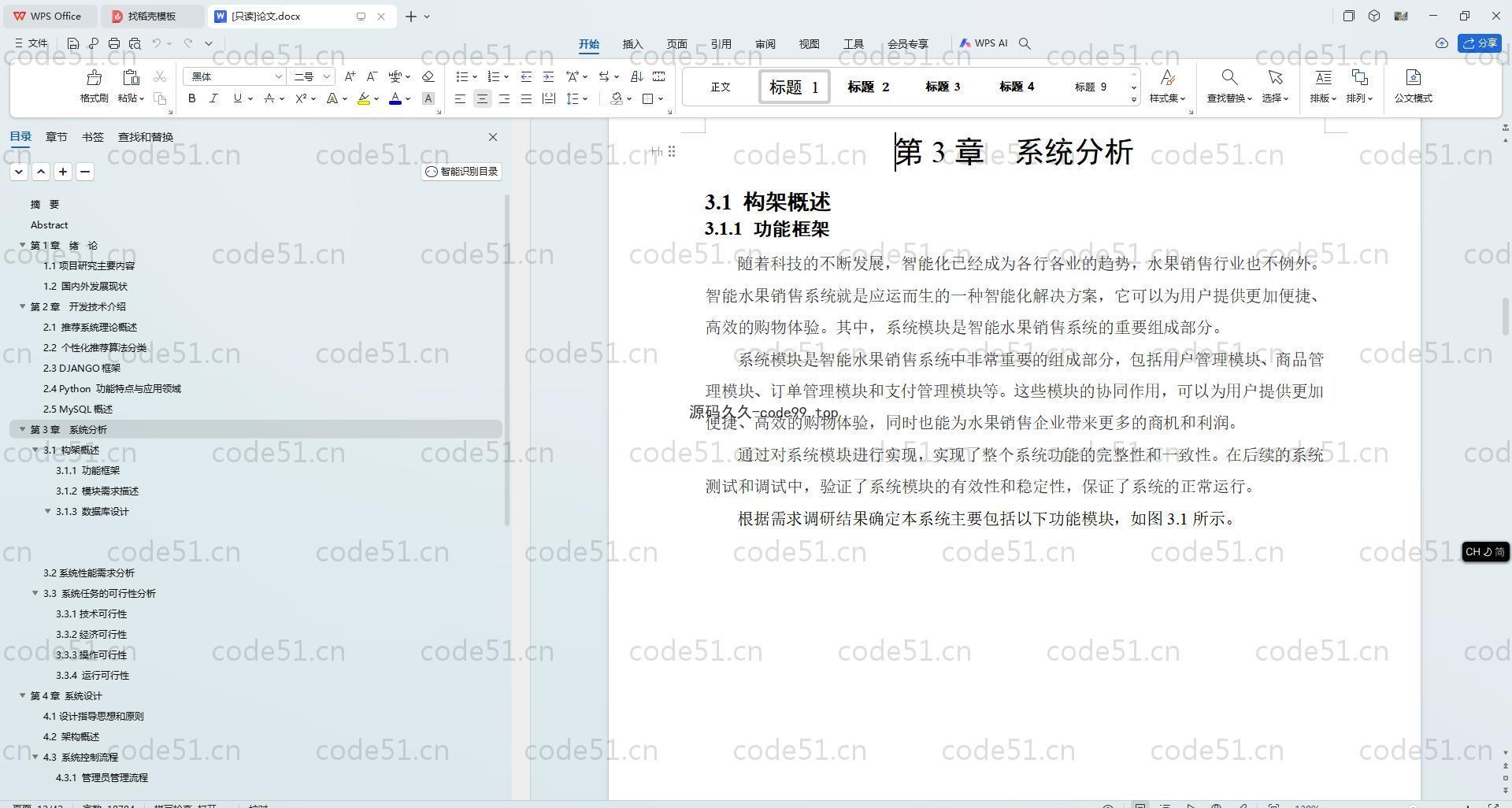Open a new tab with plus button
Image resolution: width=1512 pixels, height=808 pixels.
(x=410, y=16)
